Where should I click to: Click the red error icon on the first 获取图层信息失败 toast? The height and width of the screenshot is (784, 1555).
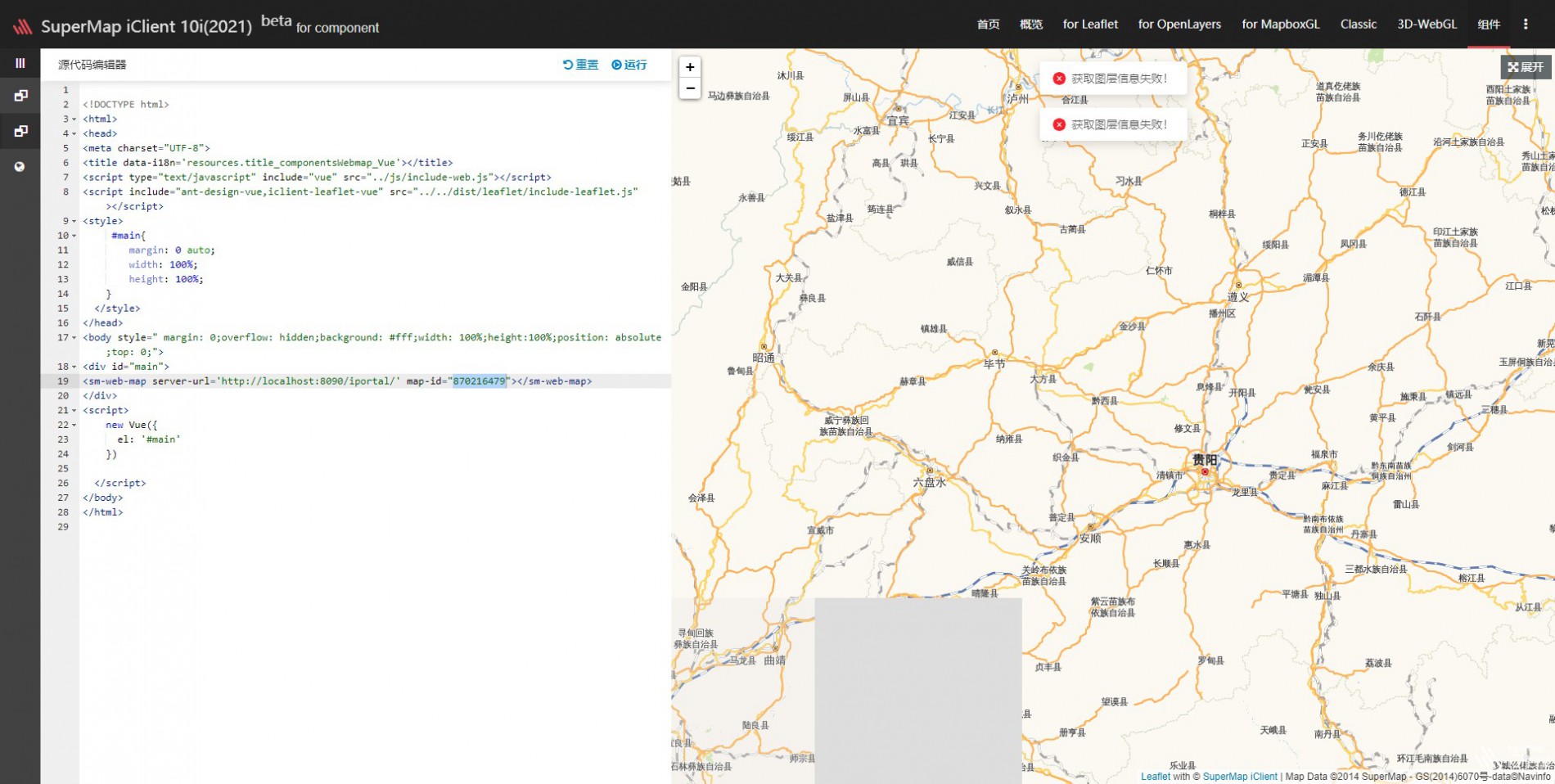(x=1059, y=79)
